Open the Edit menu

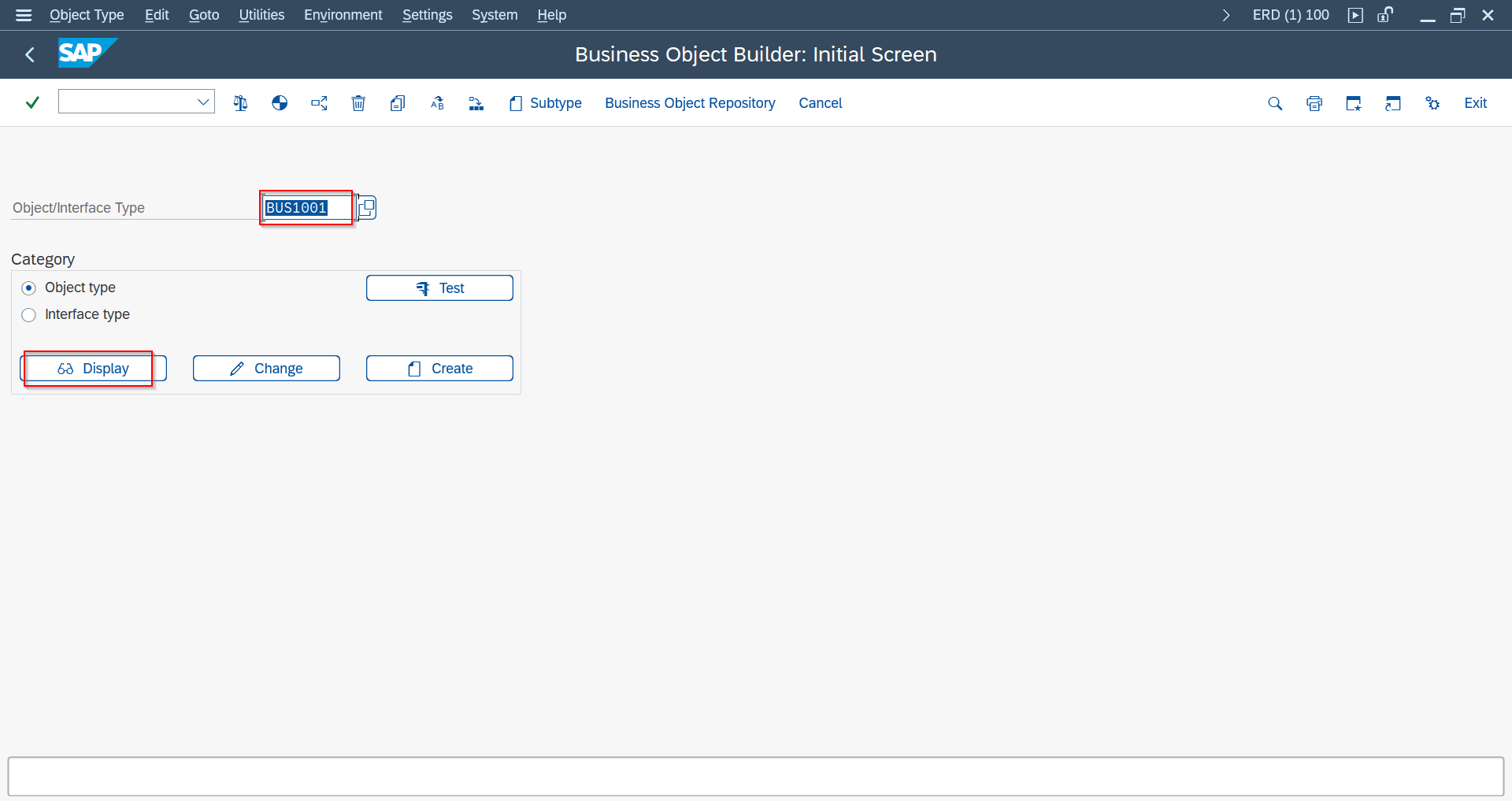(157, 15)
